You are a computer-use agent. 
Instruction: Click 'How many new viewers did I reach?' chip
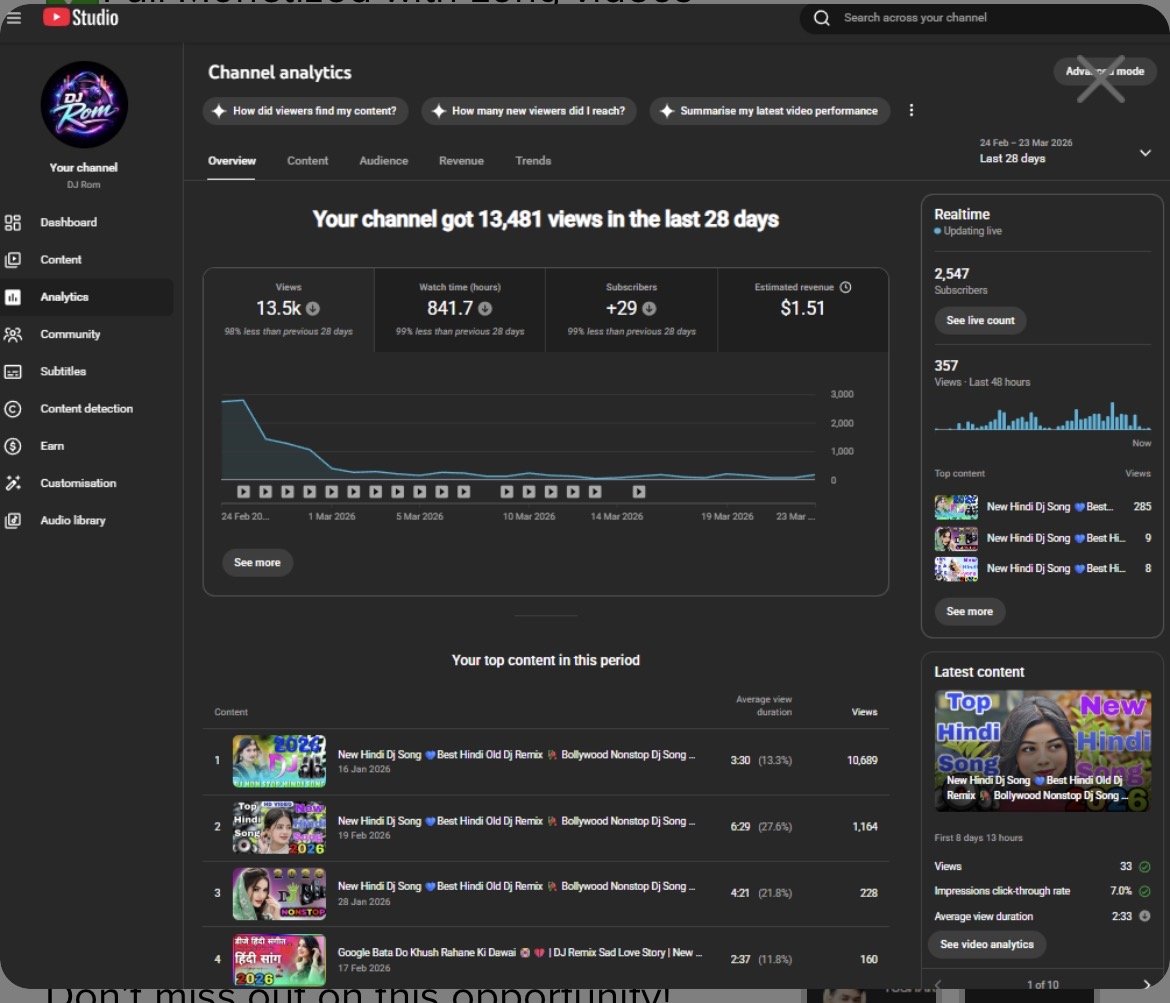point(529,111)
